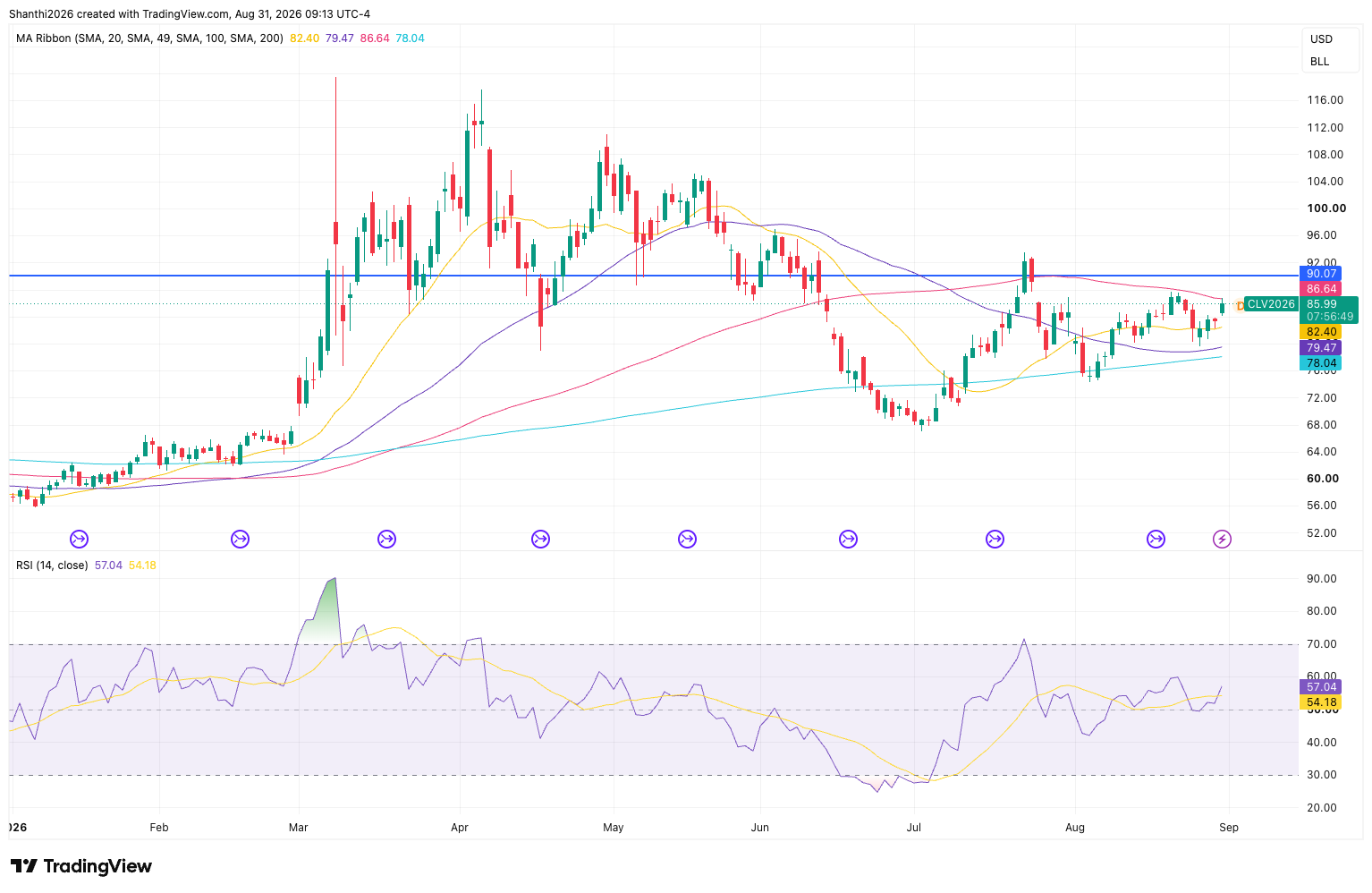Click the orange D delayed-data badge beside CLV2026
This screenshot has height=893, width=1372.
[x=1241, y=305]
